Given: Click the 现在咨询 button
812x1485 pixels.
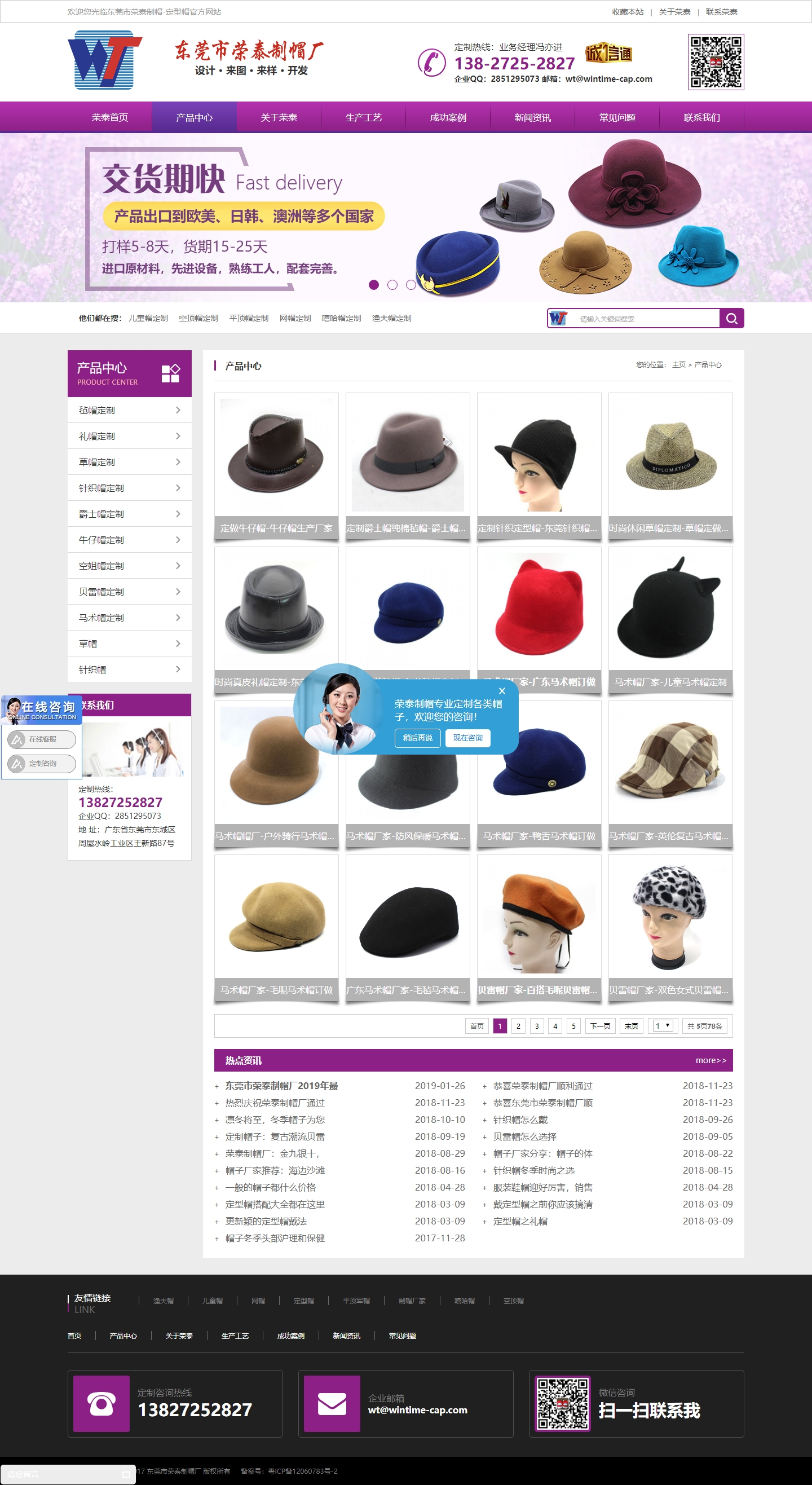Looking at the screenshot, I should [467, 738].
